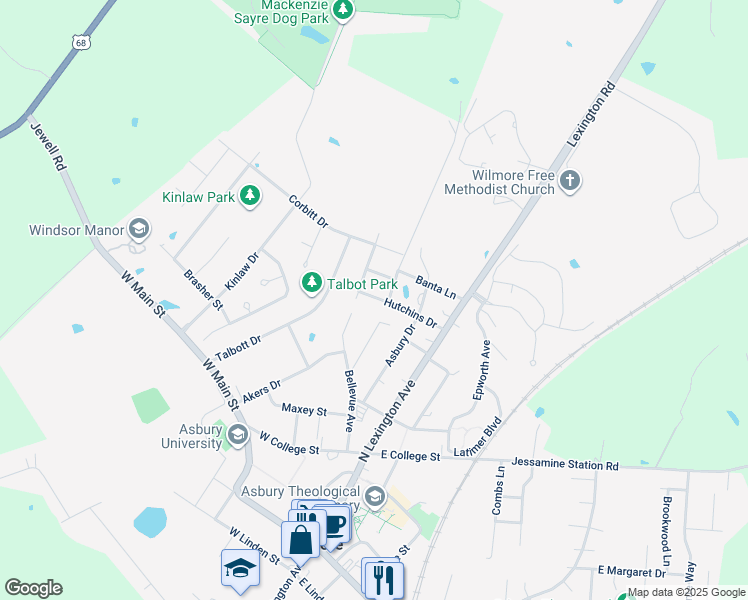748x600 pixels.
Task: Select the shopping bag map marker
Action: [300, 541]
